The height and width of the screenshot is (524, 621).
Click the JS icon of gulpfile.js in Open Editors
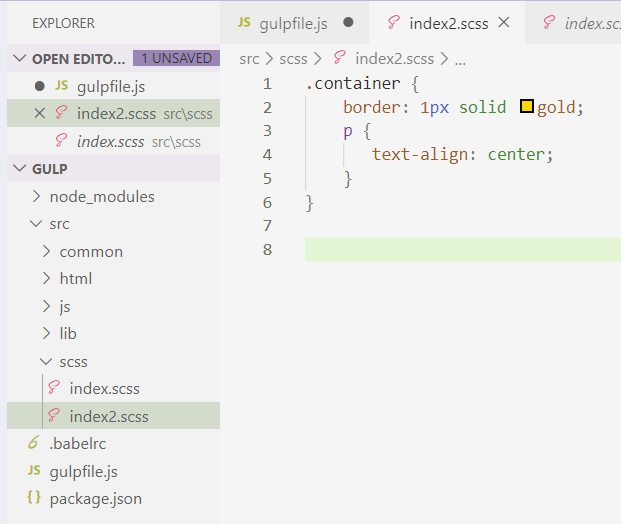61,87
